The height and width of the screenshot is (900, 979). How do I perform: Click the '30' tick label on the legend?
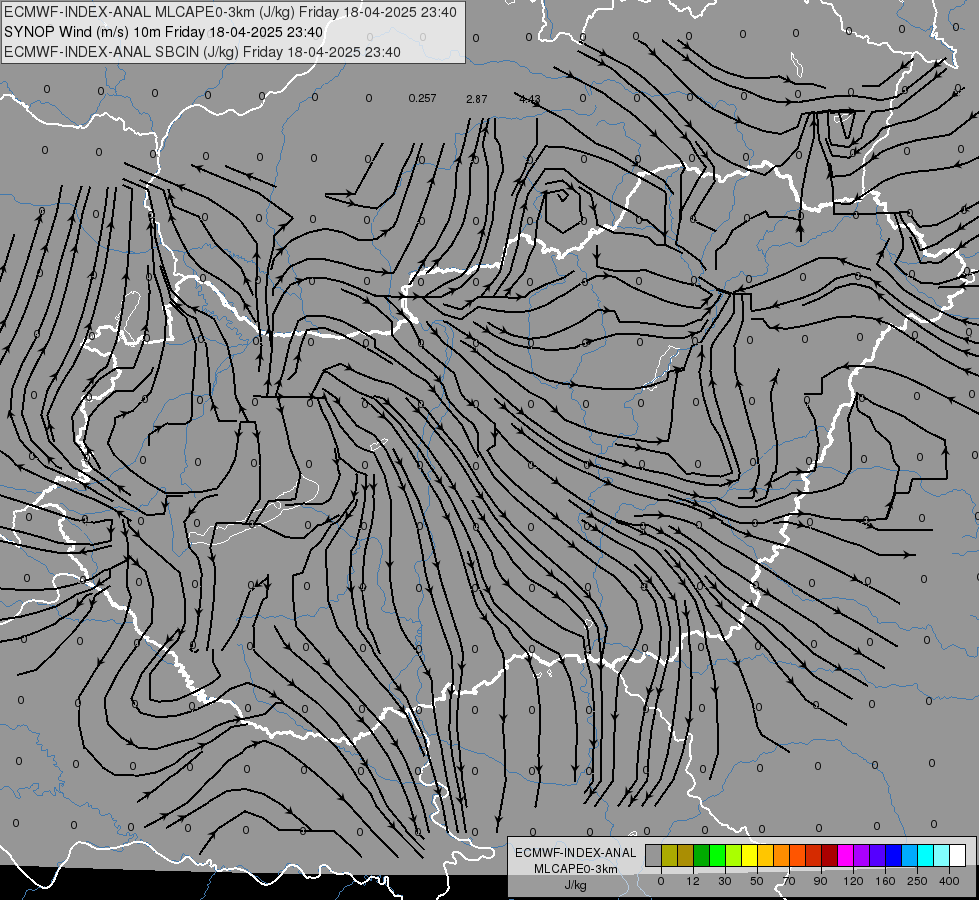725,881
